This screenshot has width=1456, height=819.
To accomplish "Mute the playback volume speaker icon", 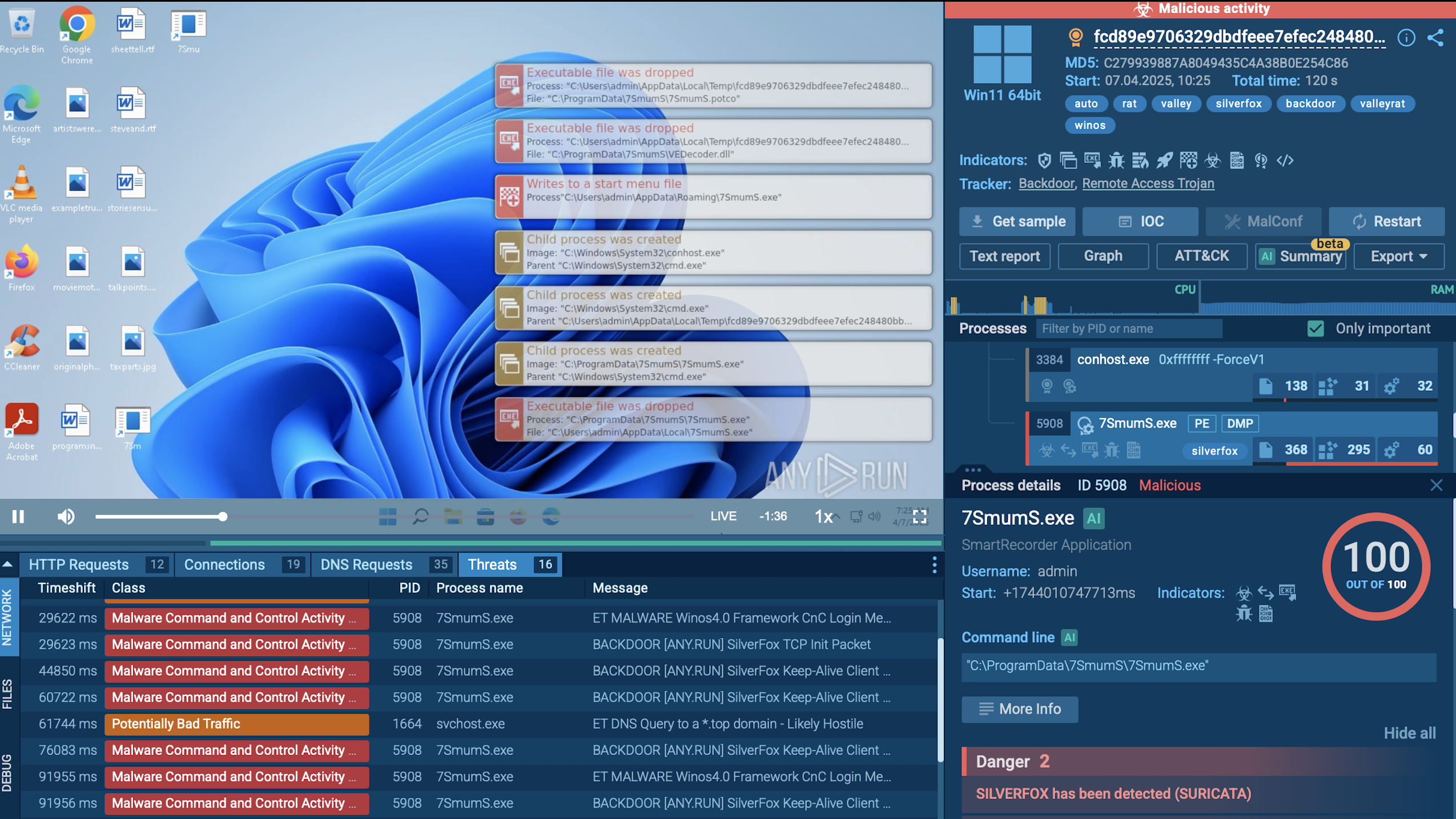I will [x=66, y=517].
